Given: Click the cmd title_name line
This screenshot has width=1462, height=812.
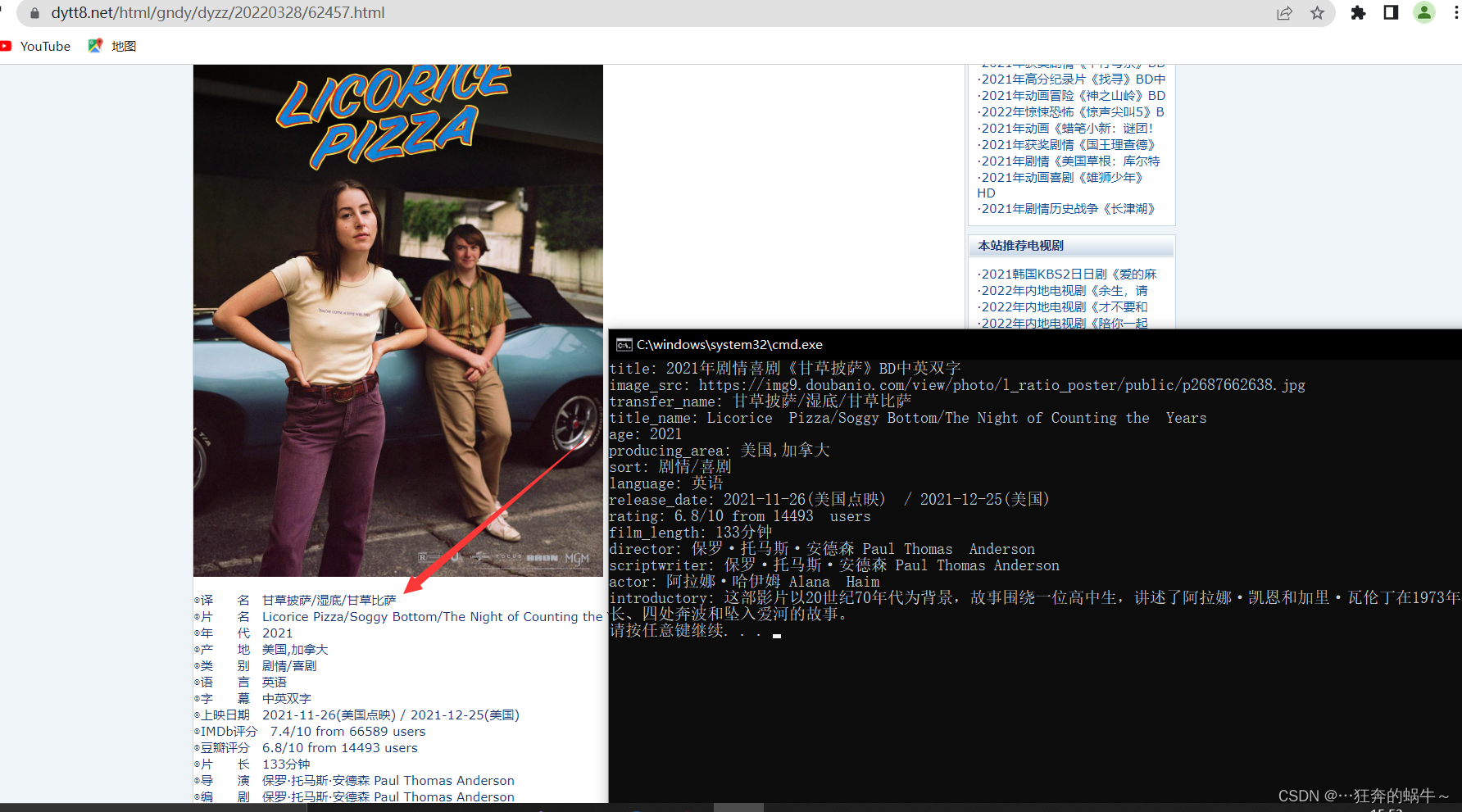Looking at the screenshot, I should coord(908,418).
